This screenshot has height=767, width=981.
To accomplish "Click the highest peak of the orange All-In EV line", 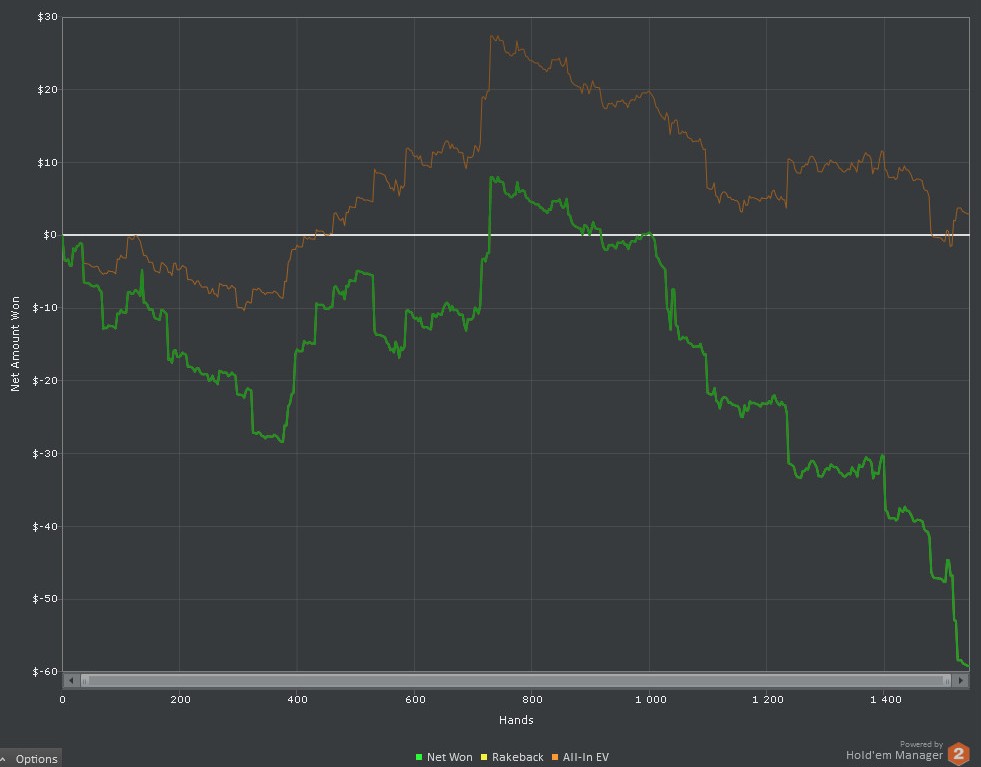I will click(x=493, y=37).
